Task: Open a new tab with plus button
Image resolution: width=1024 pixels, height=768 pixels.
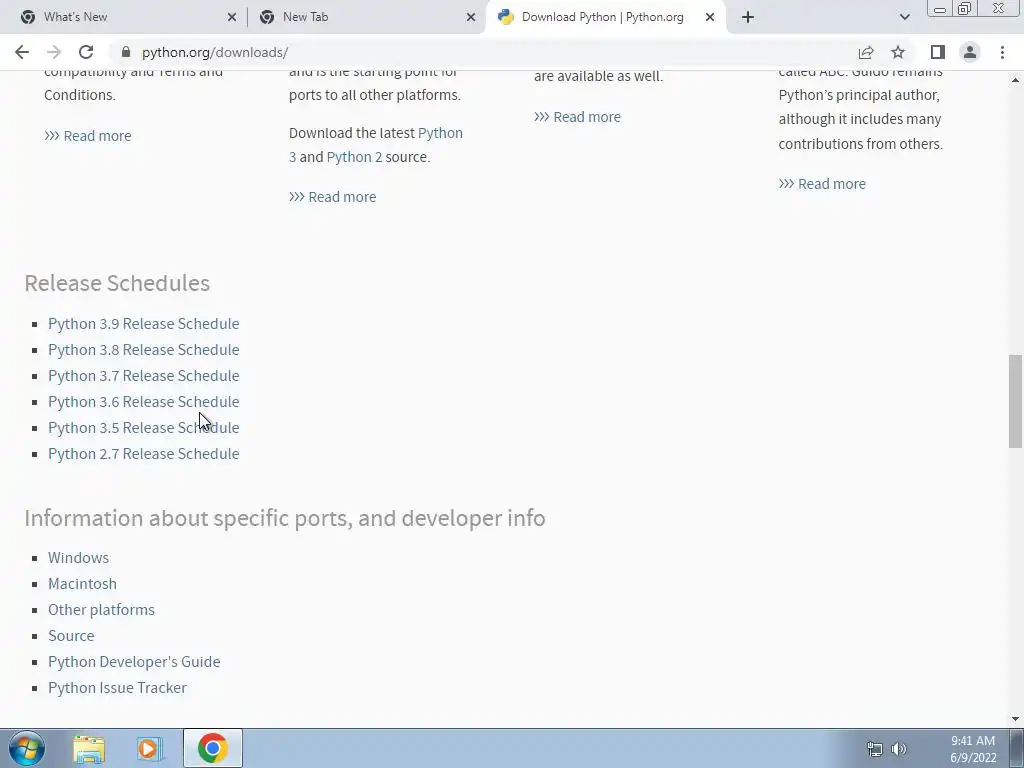Action: (x=748, y=17)
